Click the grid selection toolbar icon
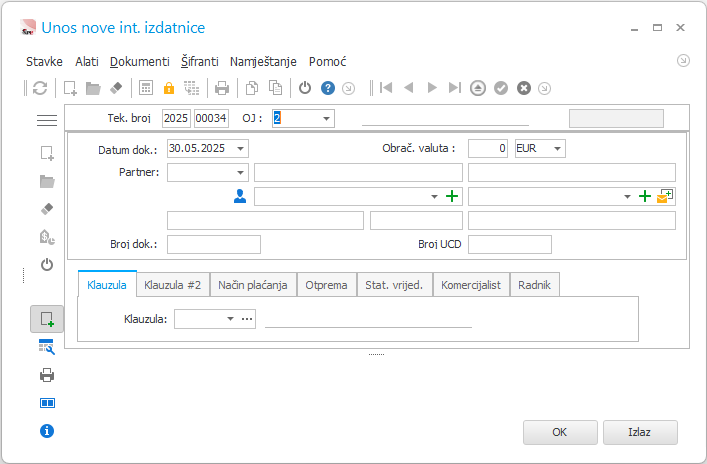Viewport: 707px width, 464px height. click(192, 88)
